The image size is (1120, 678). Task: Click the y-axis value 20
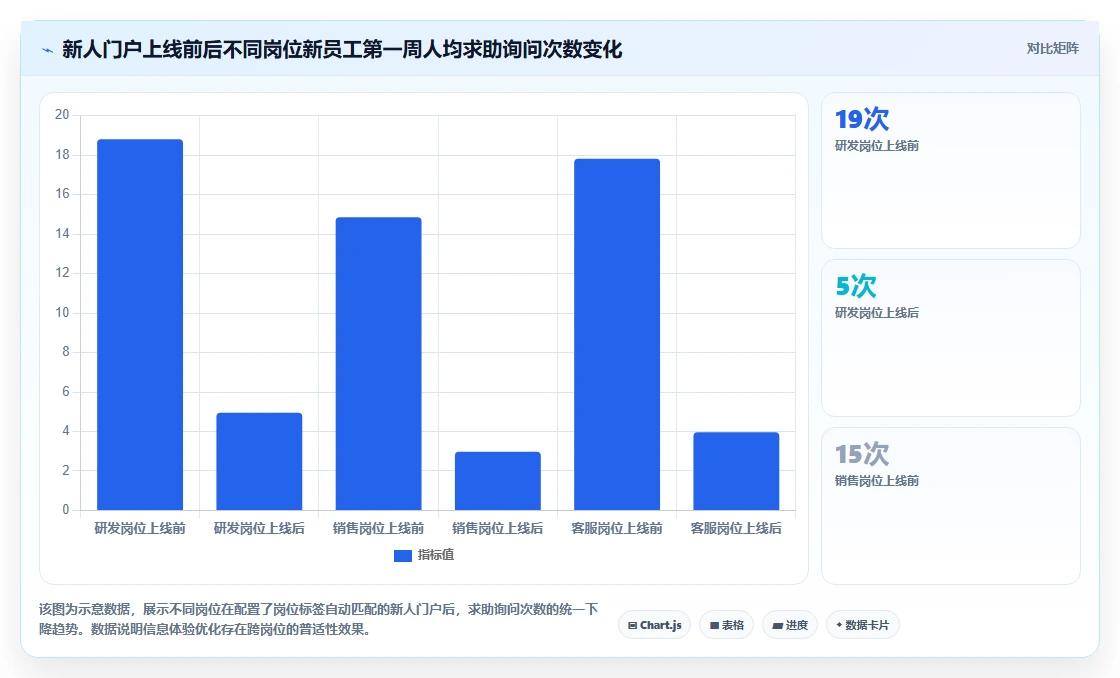click(x=62, y=115)
